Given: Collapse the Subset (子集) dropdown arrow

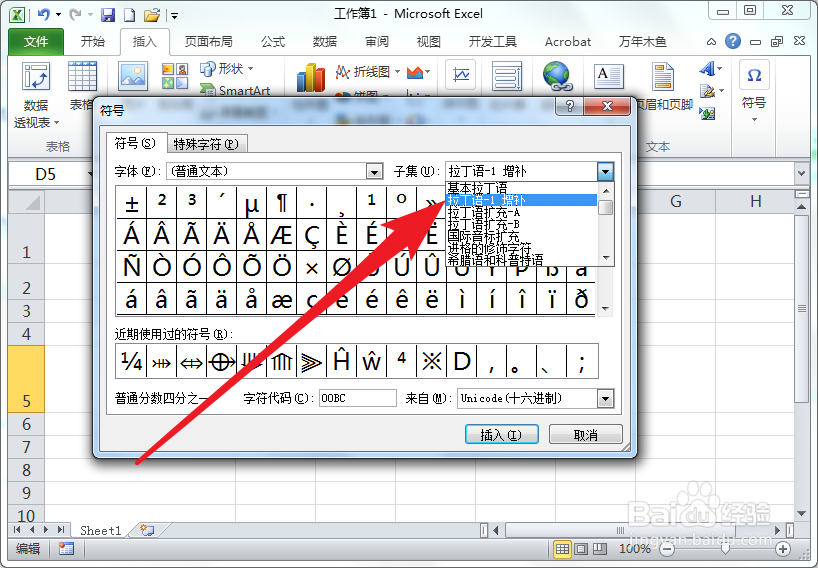Looking at the screenshot, I should (605, 172).
